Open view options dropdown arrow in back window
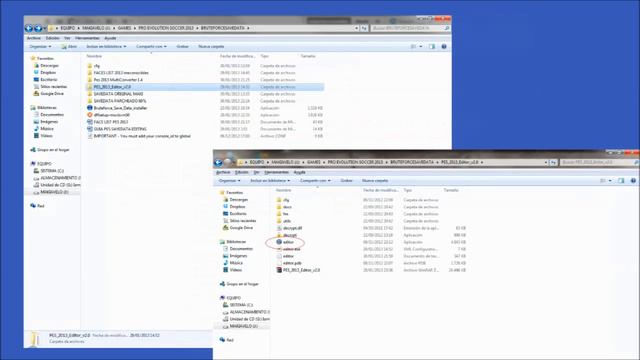Image resolution: width=640 pixels, height=360 pixels. pos(421,47)
